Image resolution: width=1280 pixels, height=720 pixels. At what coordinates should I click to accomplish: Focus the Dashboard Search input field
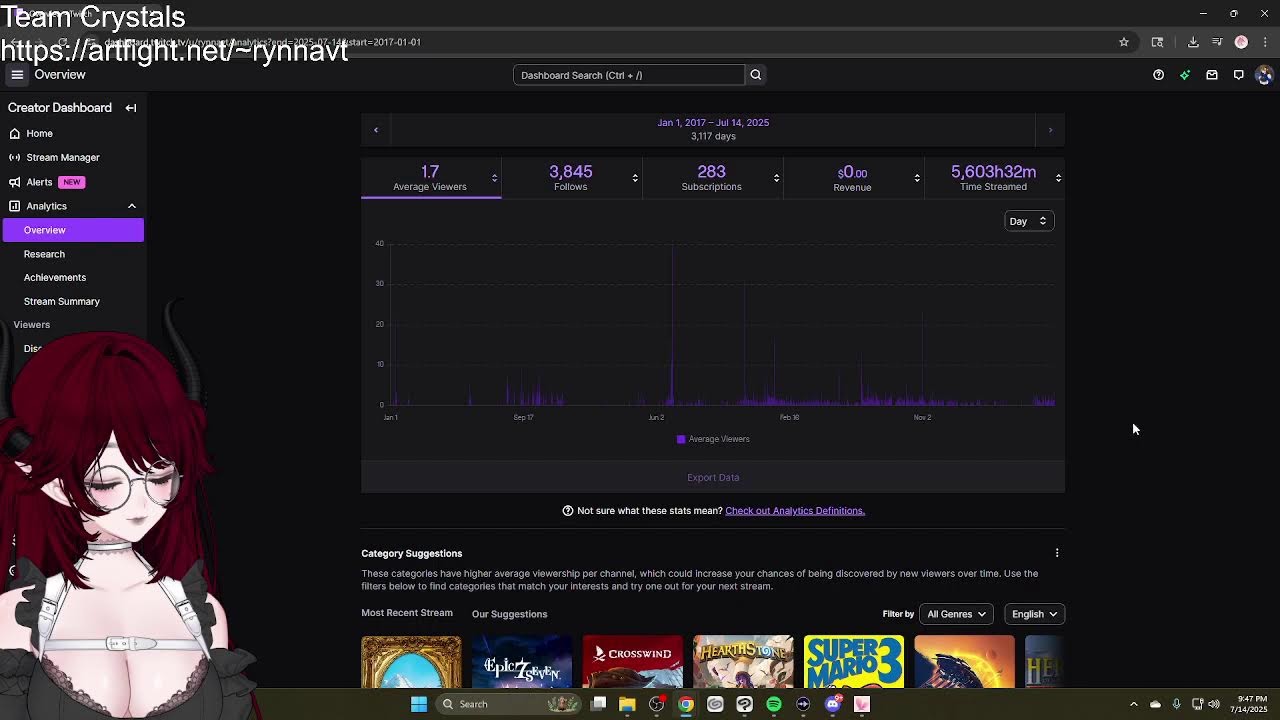coord(629,75)
